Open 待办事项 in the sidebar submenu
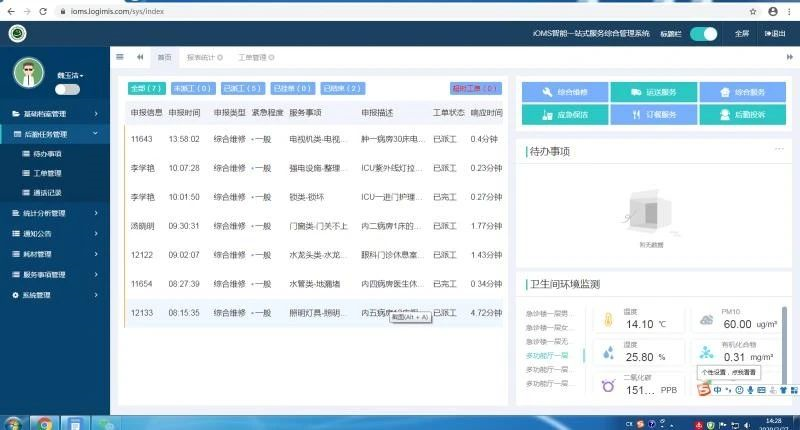Screen dimensions: 800x430 pos(47,154)
